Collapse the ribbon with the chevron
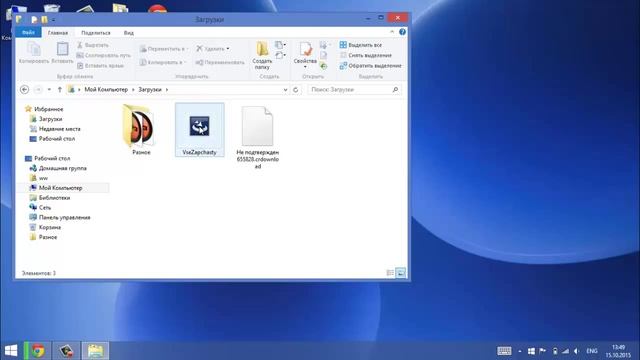This screenshot has width=640, height=360. [x=392, y=32]
